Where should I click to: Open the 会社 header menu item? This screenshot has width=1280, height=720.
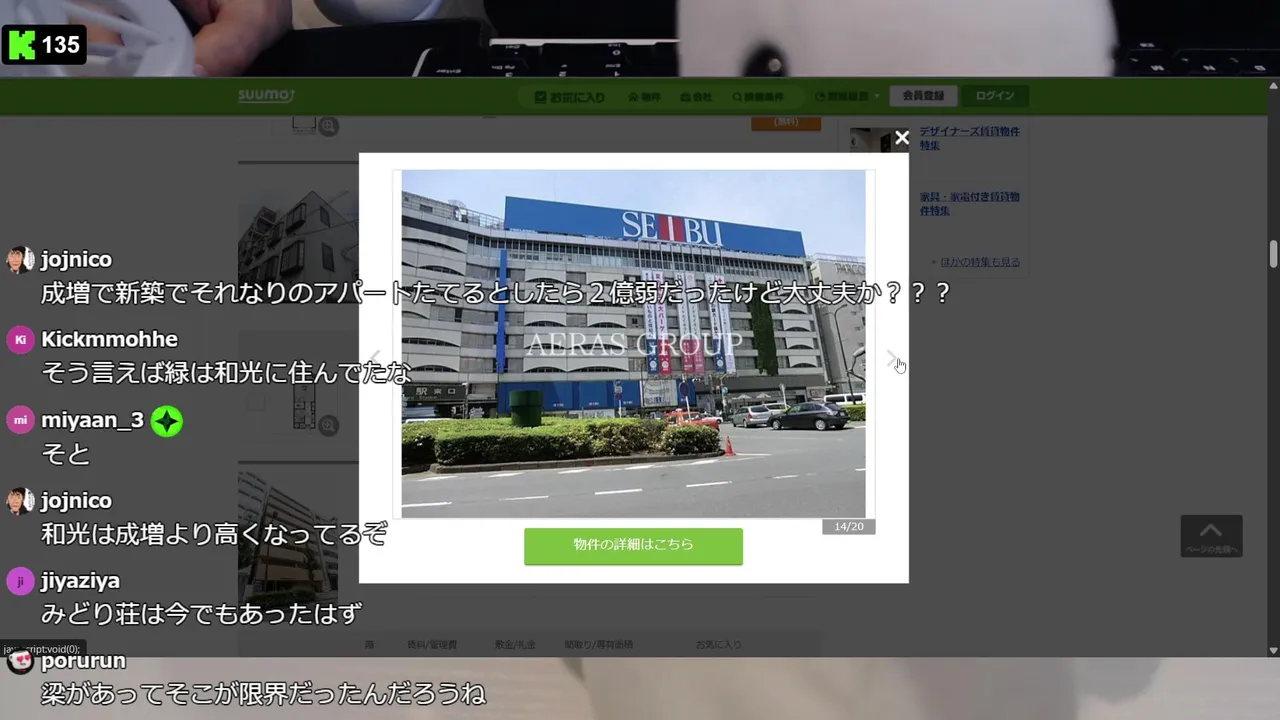pyautogui.click(x=696, y=97)
